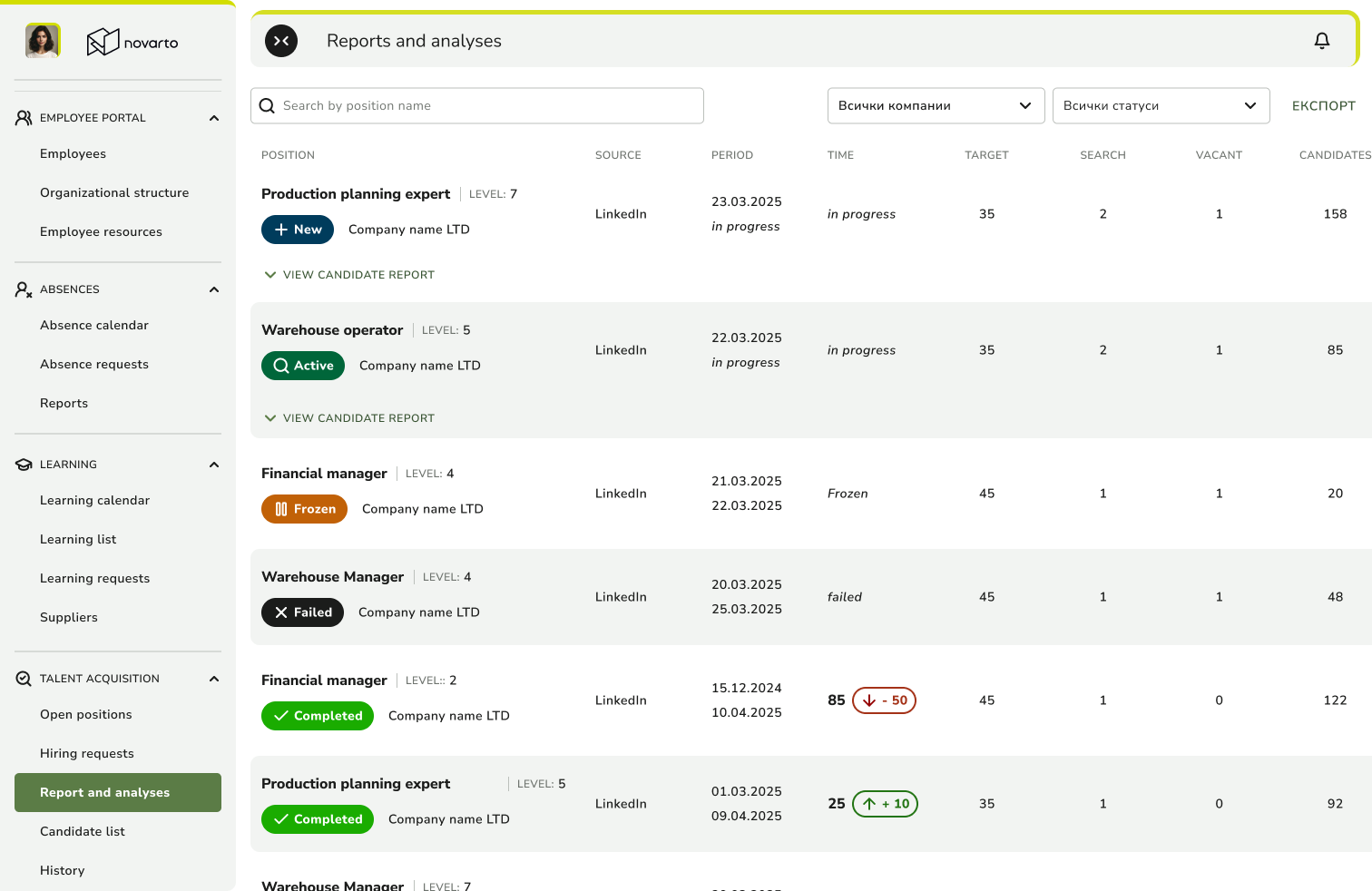Screen dimensions: 1372x891
Task: Open Employees in the sidebar
Action: pyautogui.click(x=73, y=154)
